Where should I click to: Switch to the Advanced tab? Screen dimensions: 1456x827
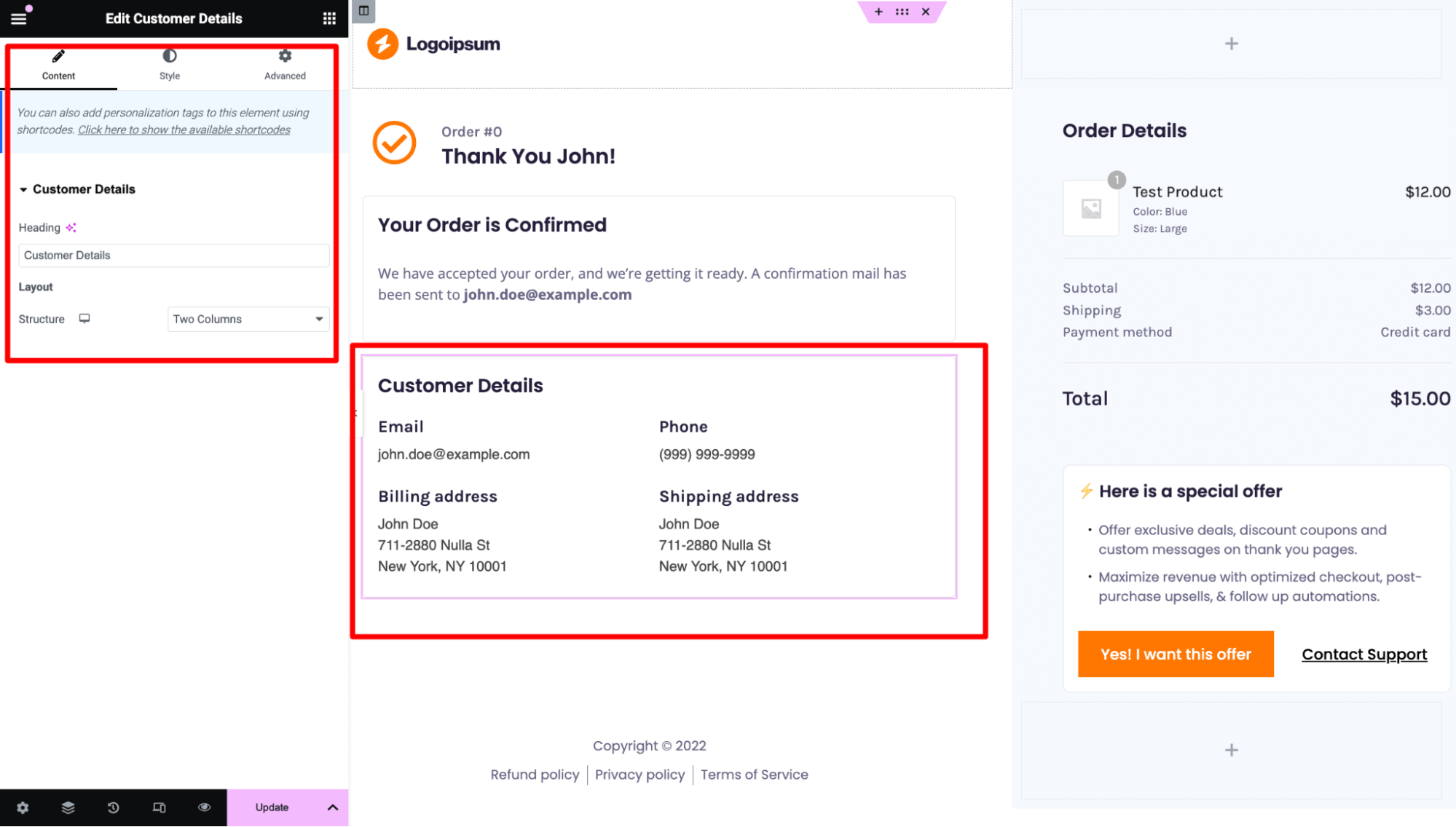285,65
